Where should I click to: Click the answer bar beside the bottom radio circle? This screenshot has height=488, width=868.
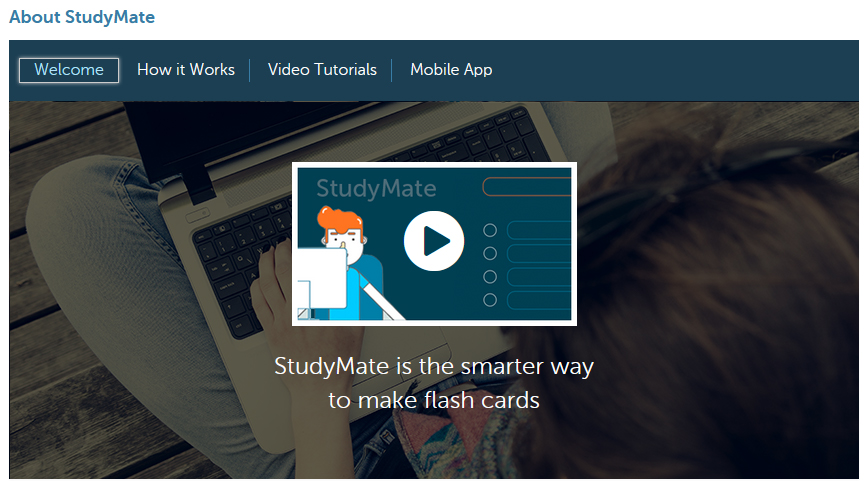pyautogui.click(x=539, y=300)
